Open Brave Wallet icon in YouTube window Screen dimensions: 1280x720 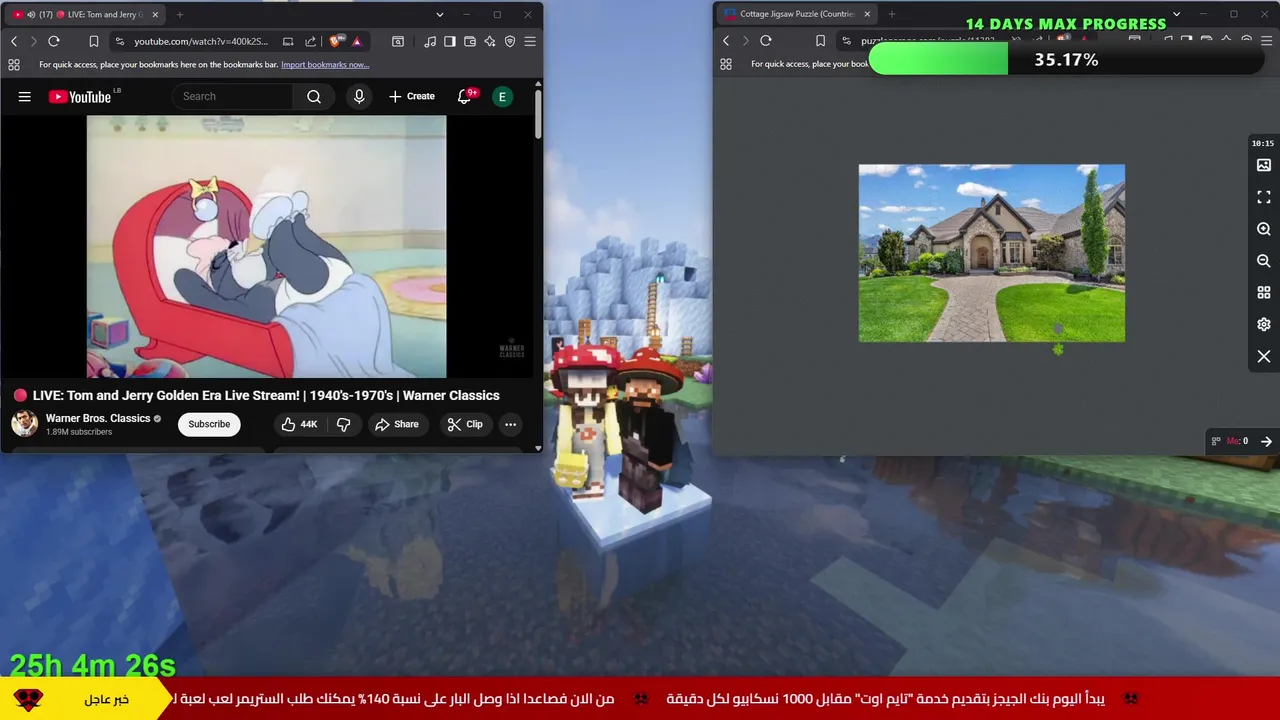click(470, 41)
